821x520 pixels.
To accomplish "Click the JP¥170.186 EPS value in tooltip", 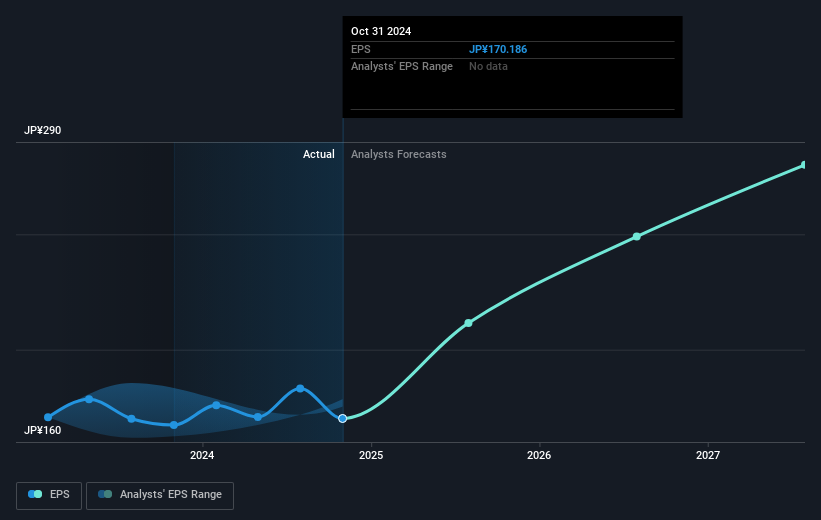I will tap(498, 49).
